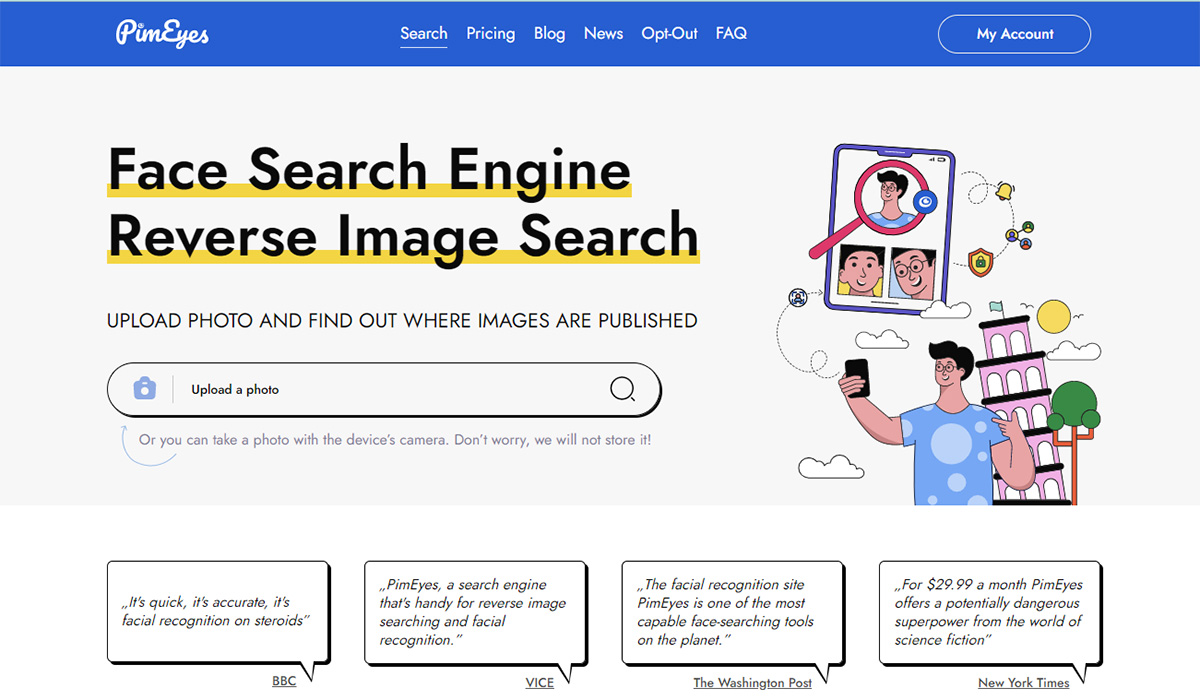Click the 'Reverse Image Search' headline
The height and width of the screenshot is (700, 1200).
(x=403, y=235)
